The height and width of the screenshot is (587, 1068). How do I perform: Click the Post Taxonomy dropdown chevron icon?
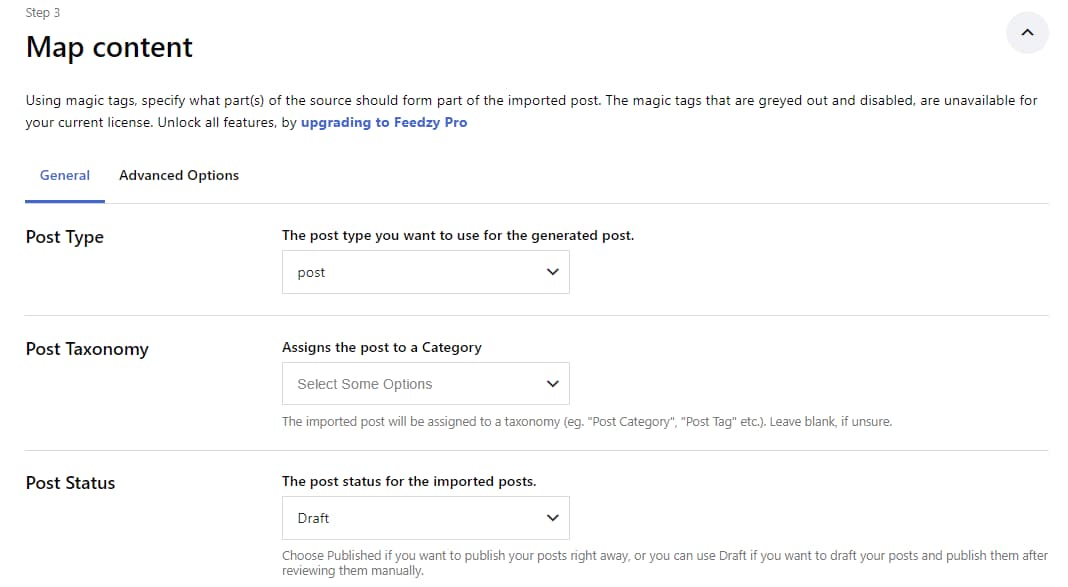pos(552,383)
